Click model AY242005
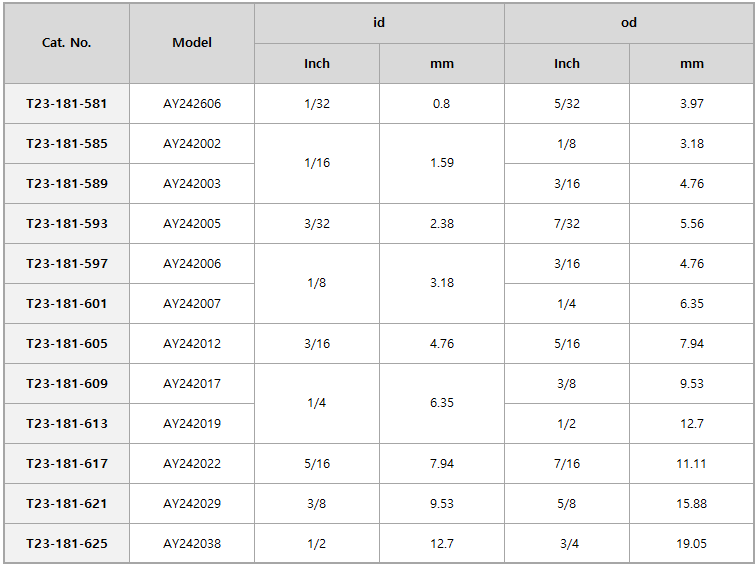This screenshot has height=566, width=756. (x=192, y=224)
